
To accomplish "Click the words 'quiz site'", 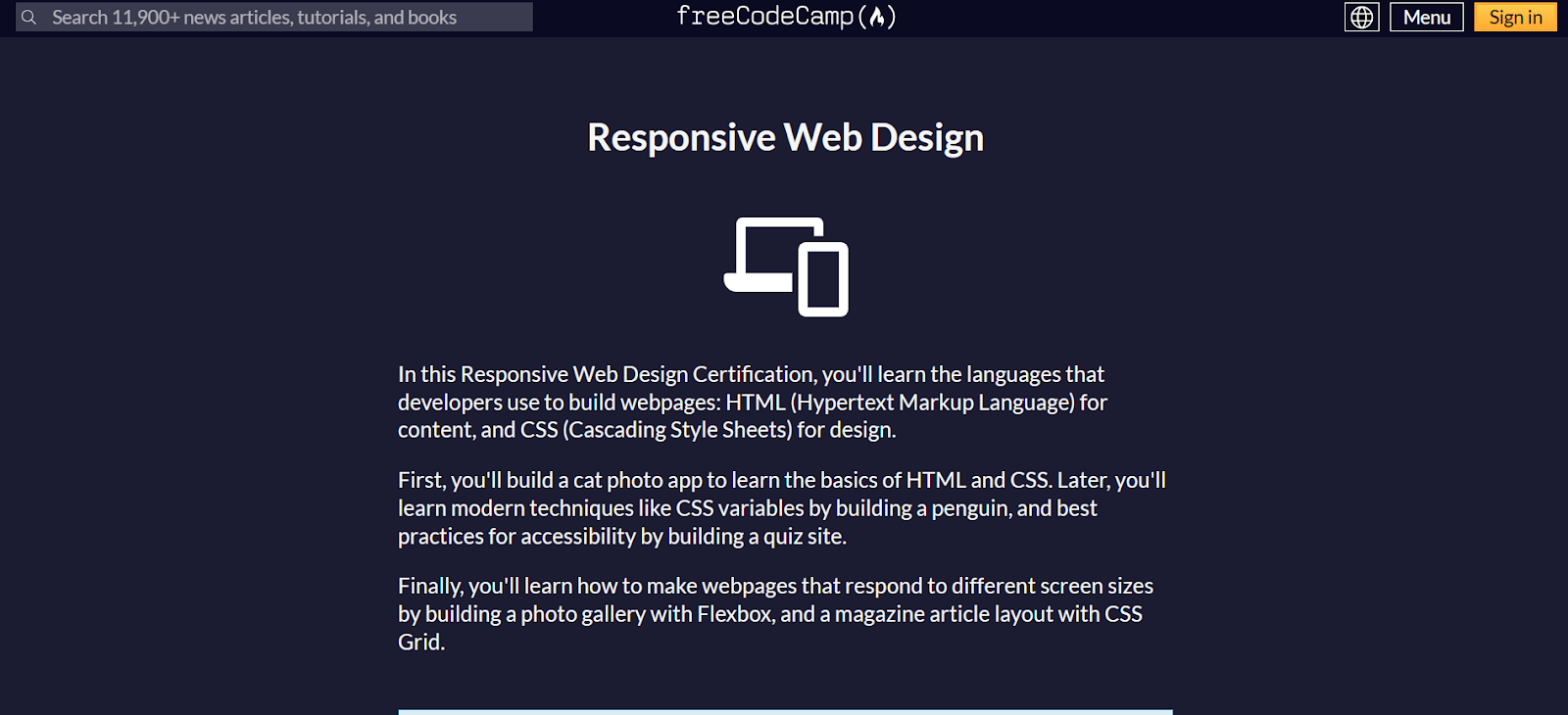I will 803,537.
